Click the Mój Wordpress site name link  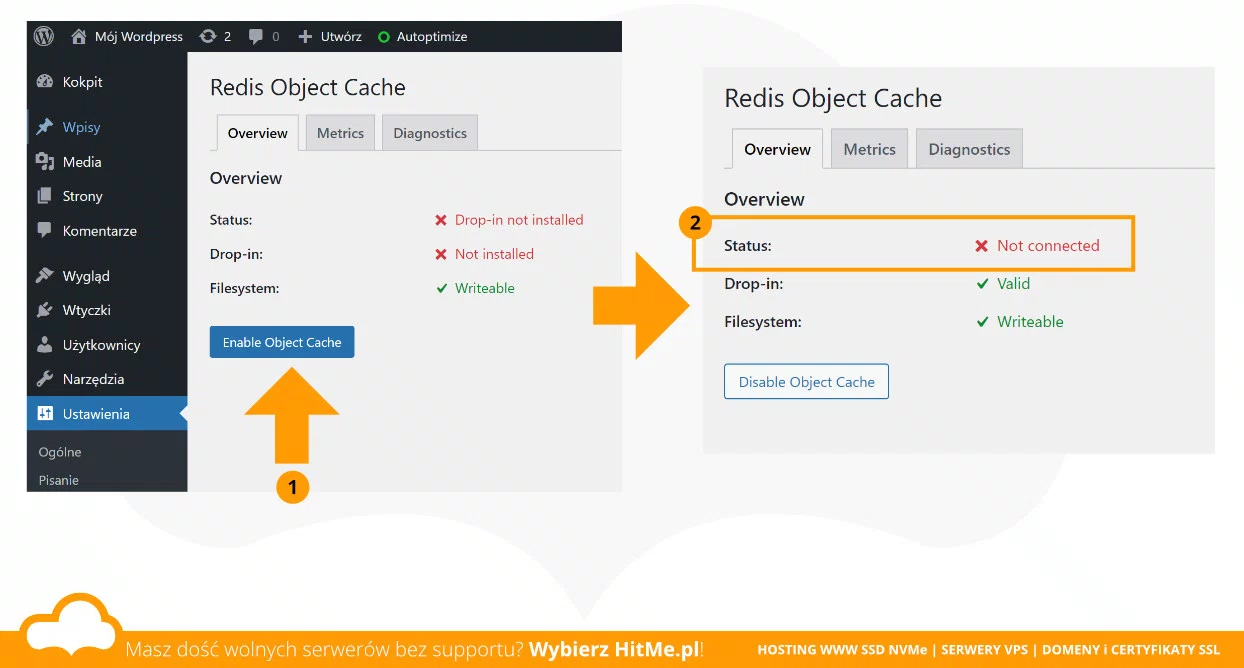pos(139,36)
